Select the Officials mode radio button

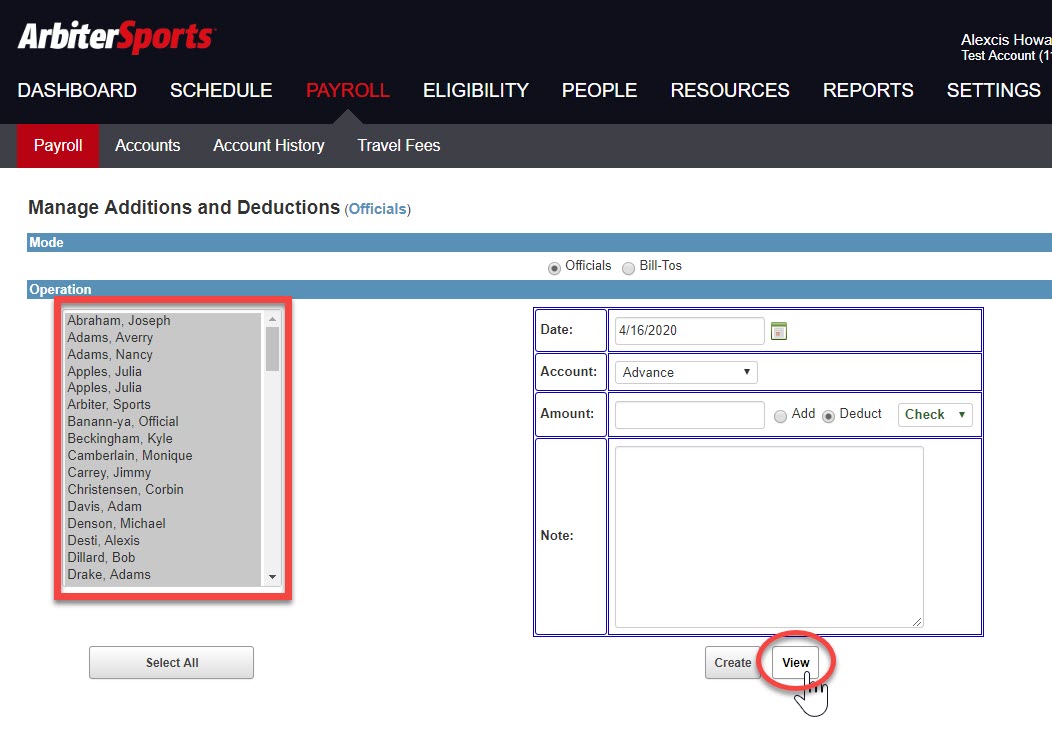point(554,268)
